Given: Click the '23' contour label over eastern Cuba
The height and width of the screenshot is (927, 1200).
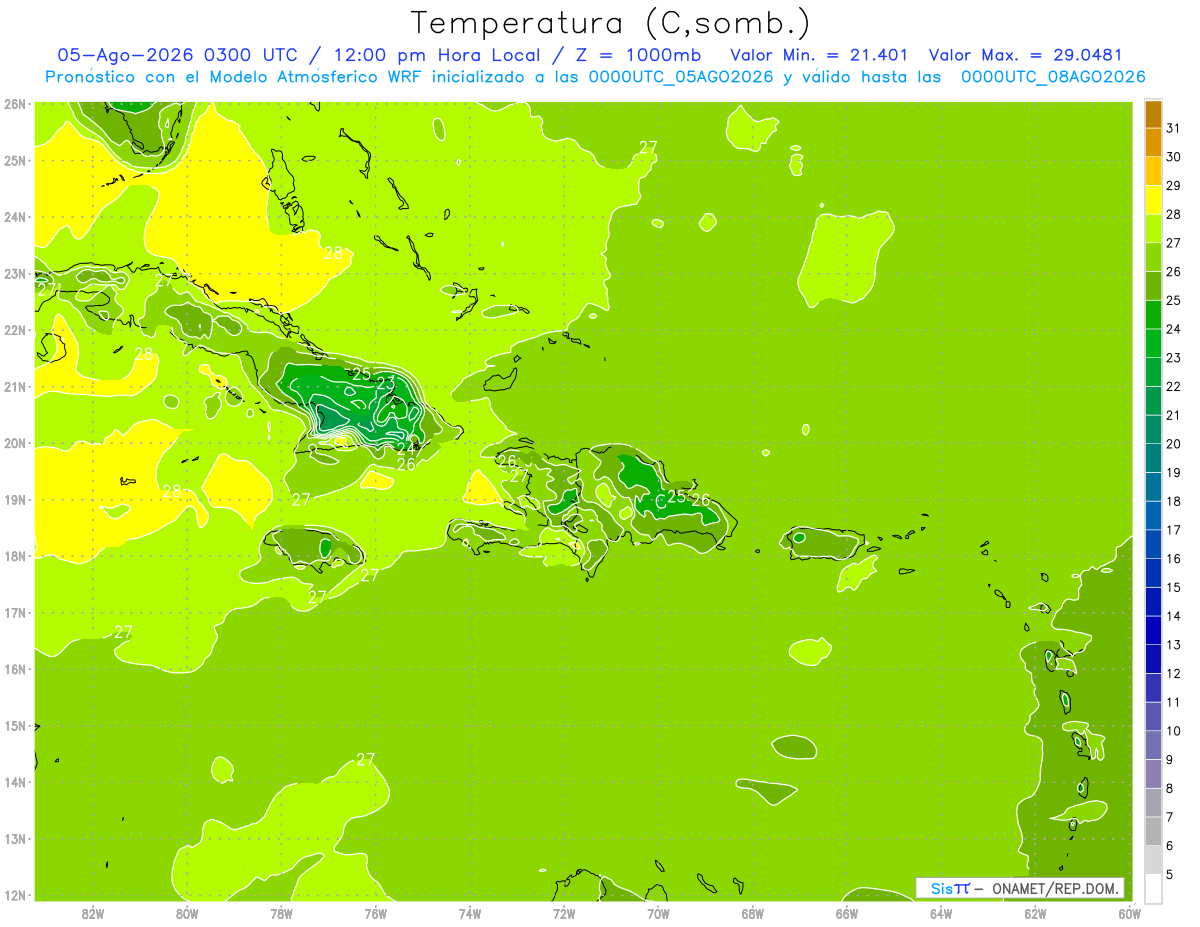Looking at the screenshot, I should pyautogui.click(x=385, y=383).
